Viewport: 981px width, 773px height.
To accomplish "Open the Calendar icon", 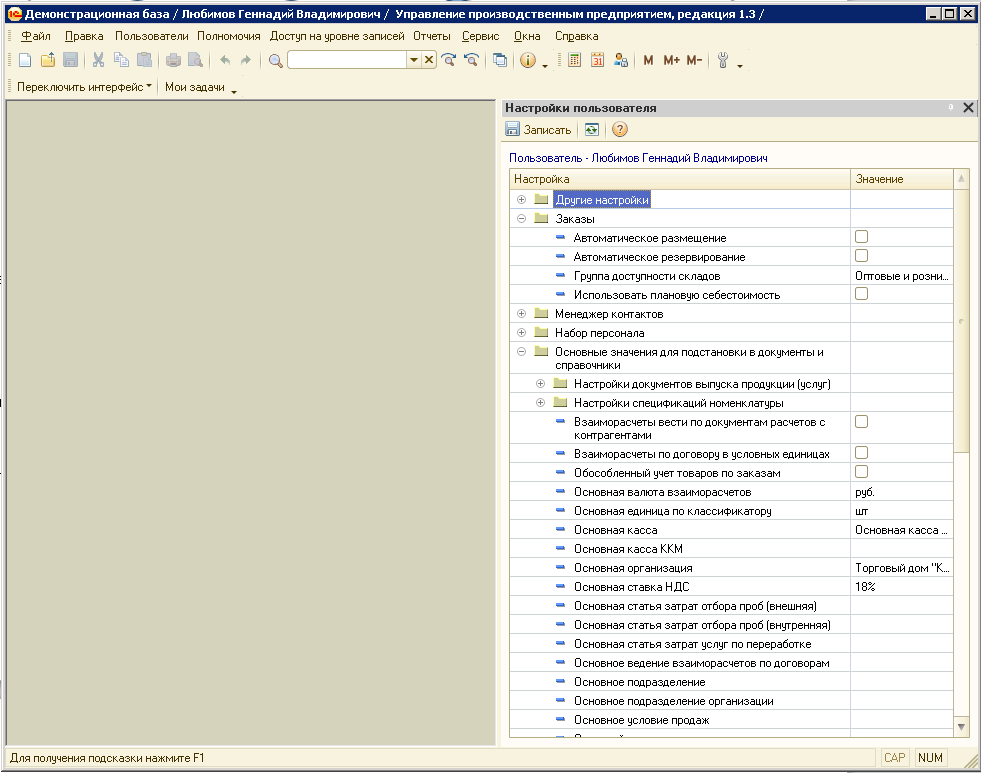I will point(597,60).
